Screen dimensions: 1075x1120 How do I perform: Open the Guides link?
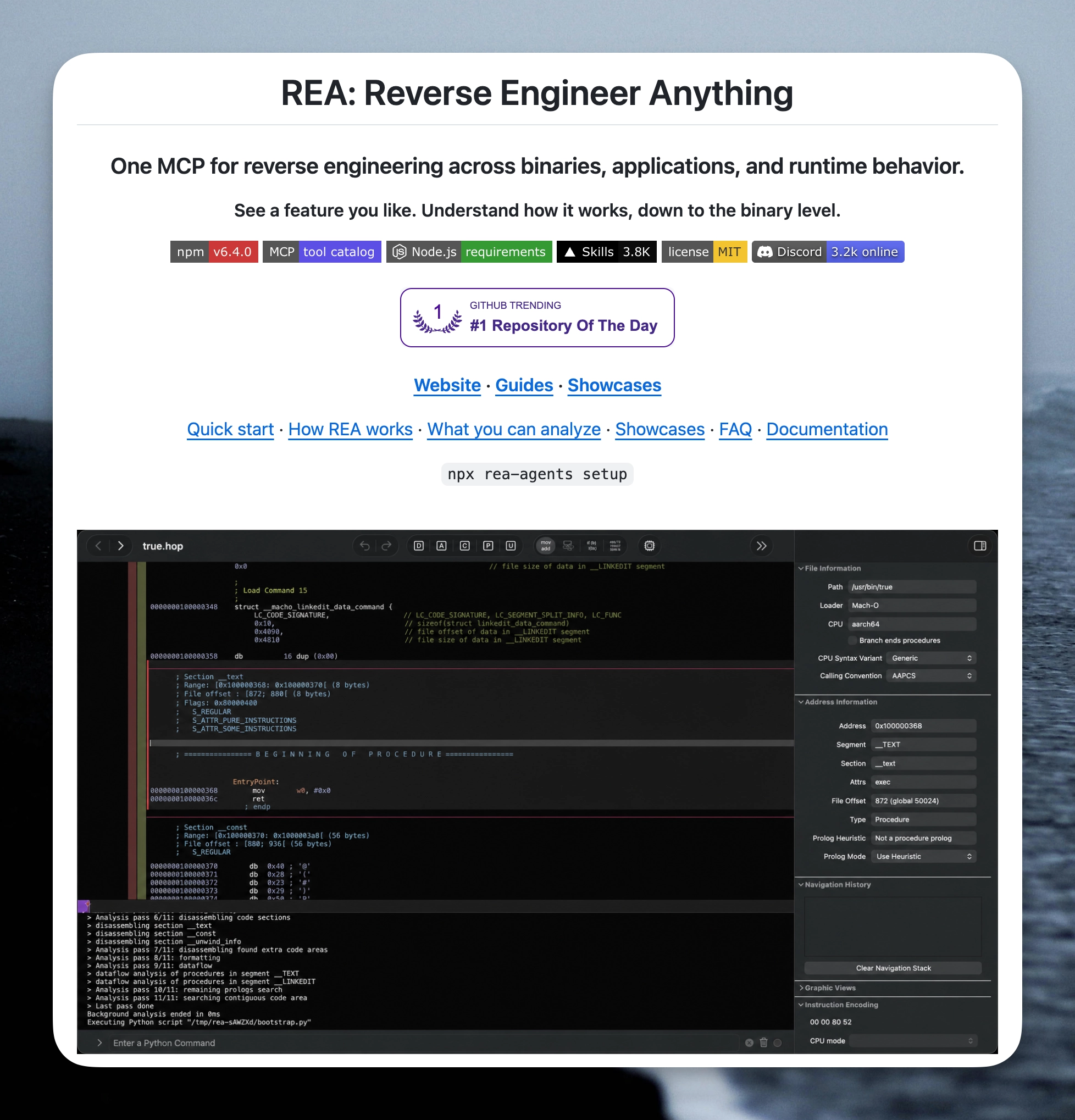click(x=524, y=385)
